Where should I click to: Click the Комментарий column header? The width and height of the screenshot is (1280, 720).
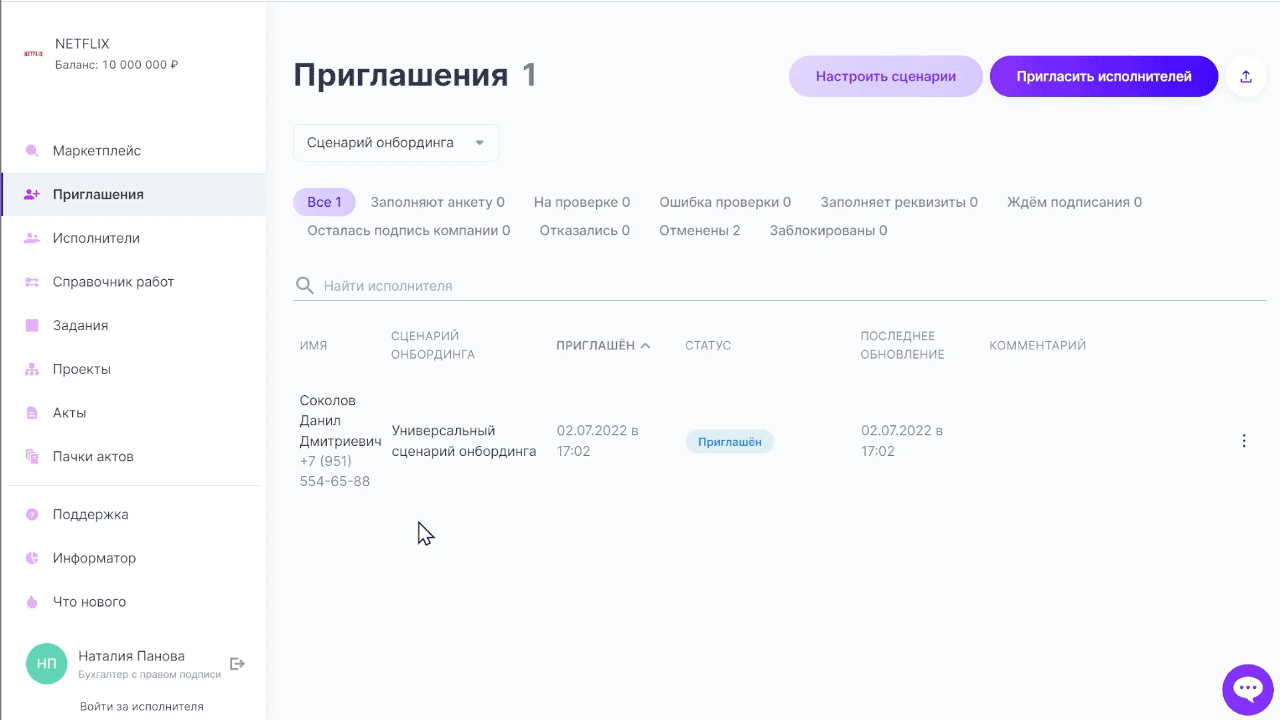[1037, 346]
